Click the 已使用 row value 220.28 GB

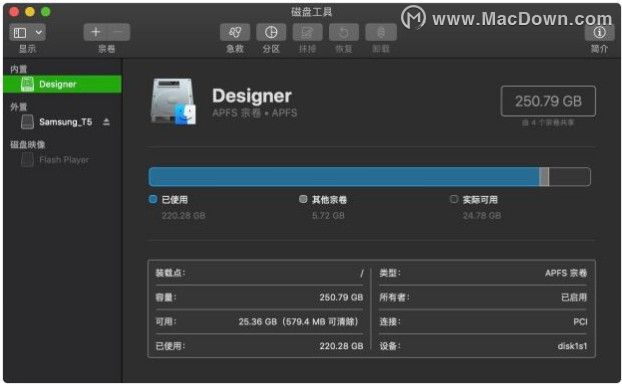point(341,346)
